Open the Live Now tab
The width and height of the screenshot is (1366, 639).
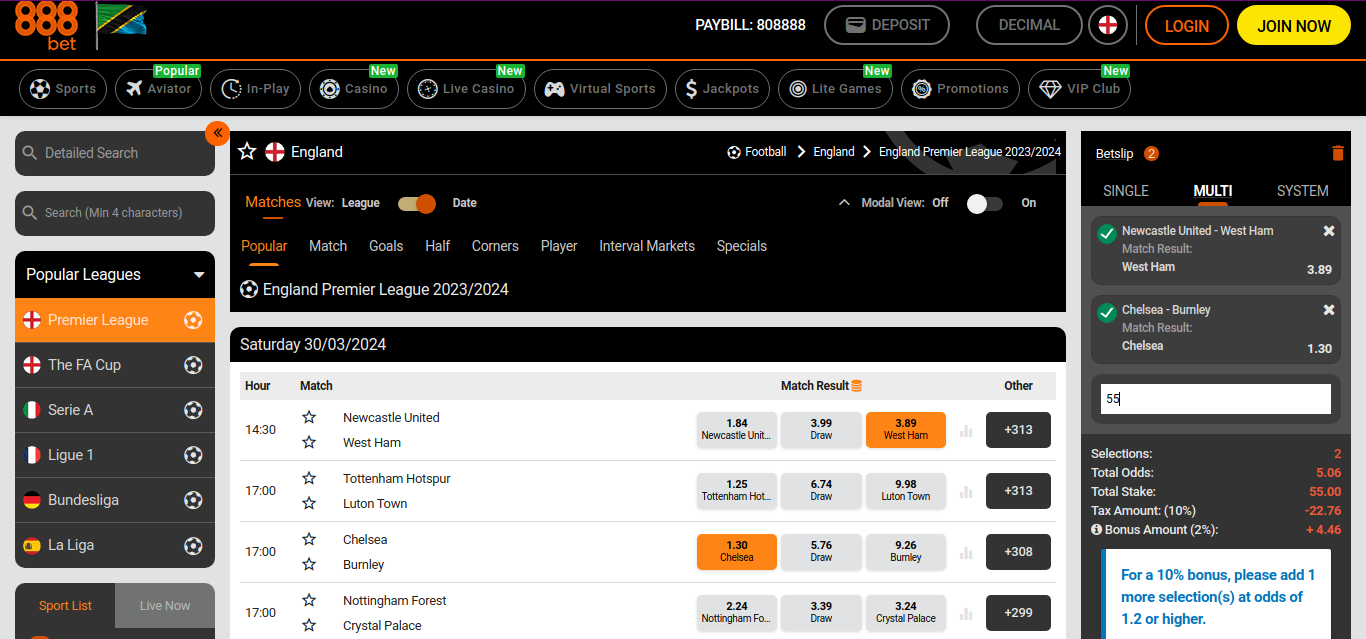[x=165, y=605]
